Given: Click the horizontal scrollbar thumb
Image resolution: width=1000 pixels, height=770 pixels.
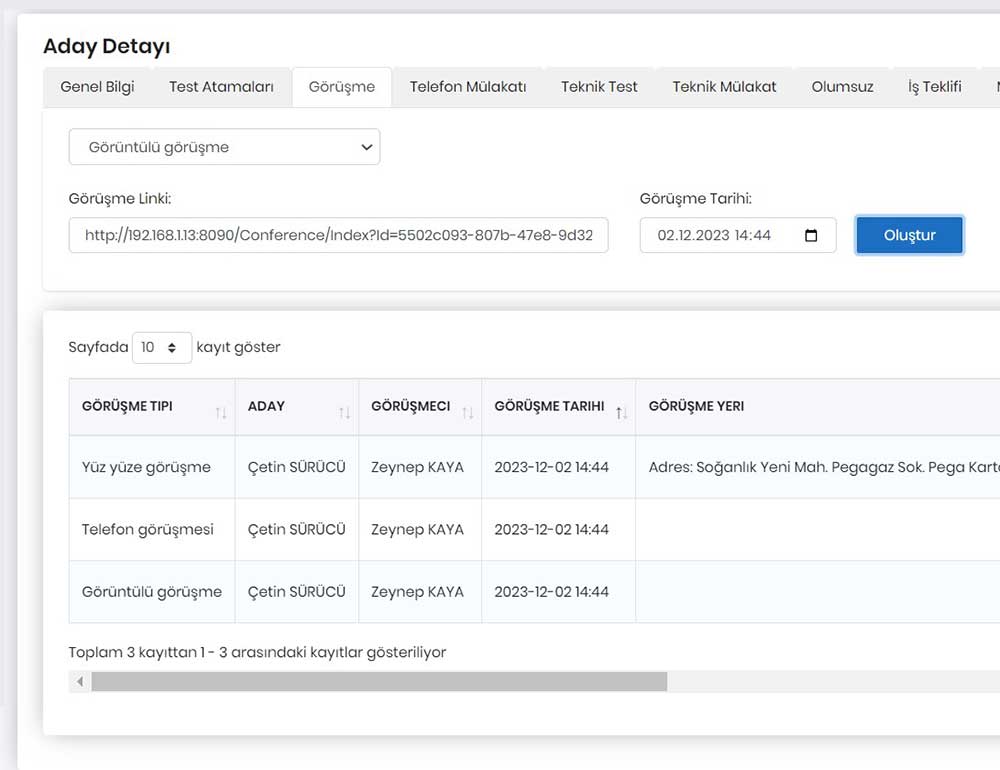Looking at the screenshot, I should (x=379, y=681).
